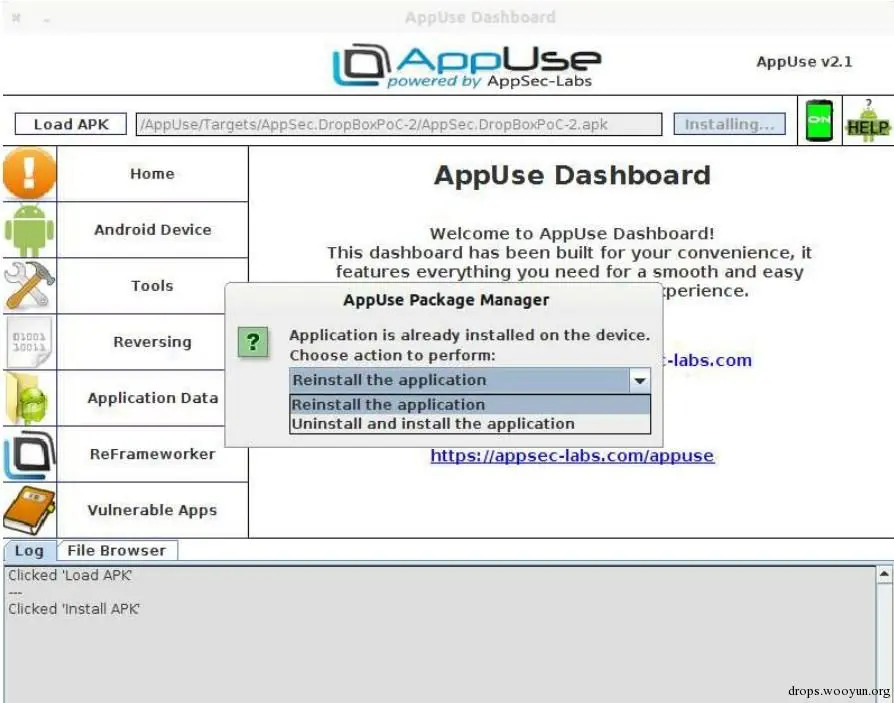Click the AppUse Package Manager dialog title
The height and width of the screenshot is (703, 894).
tap(446, 300)
